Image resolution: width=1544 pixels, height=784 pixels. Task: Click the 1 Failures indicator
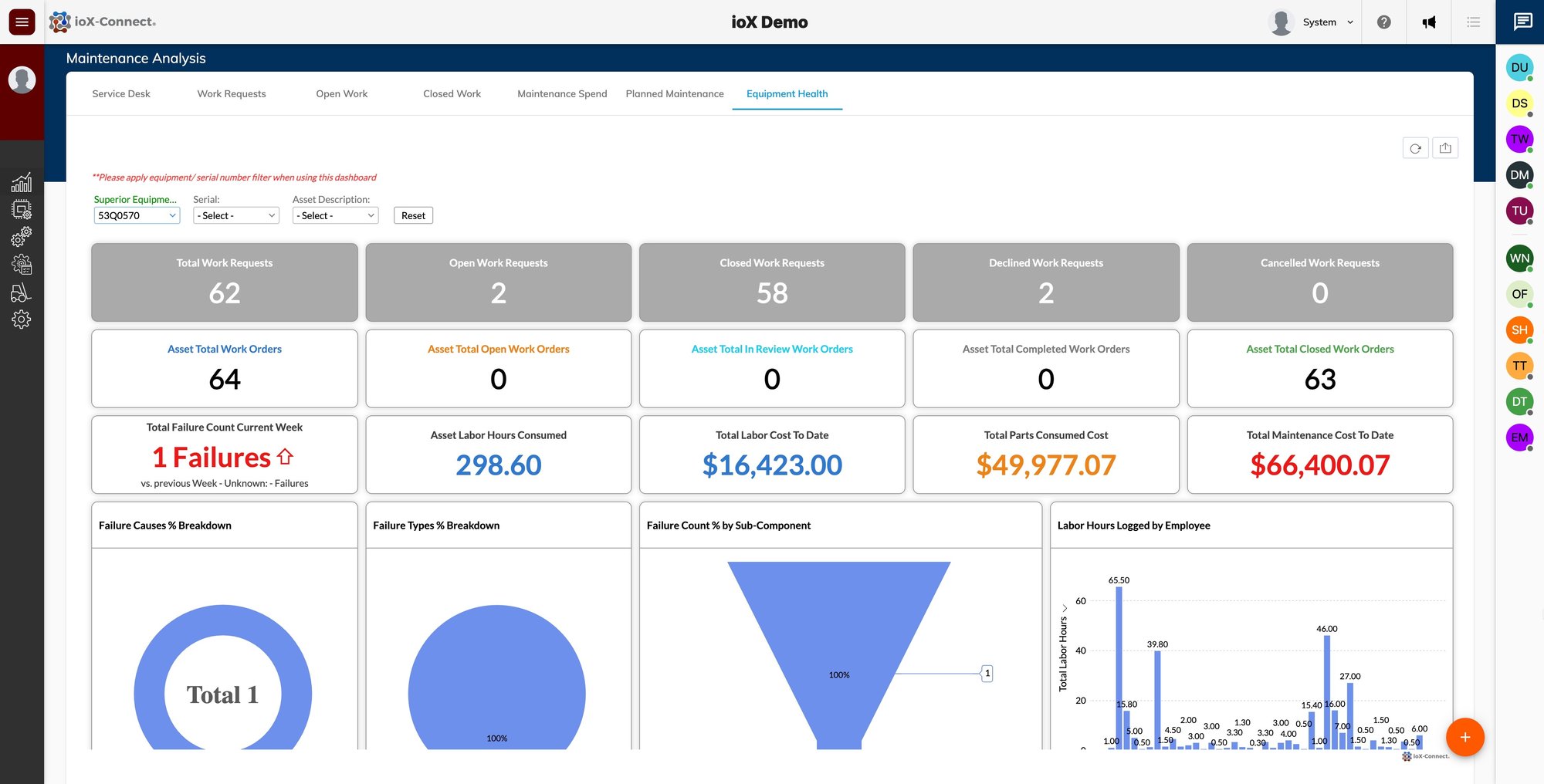pyautogui.click(x=222, y=458)
